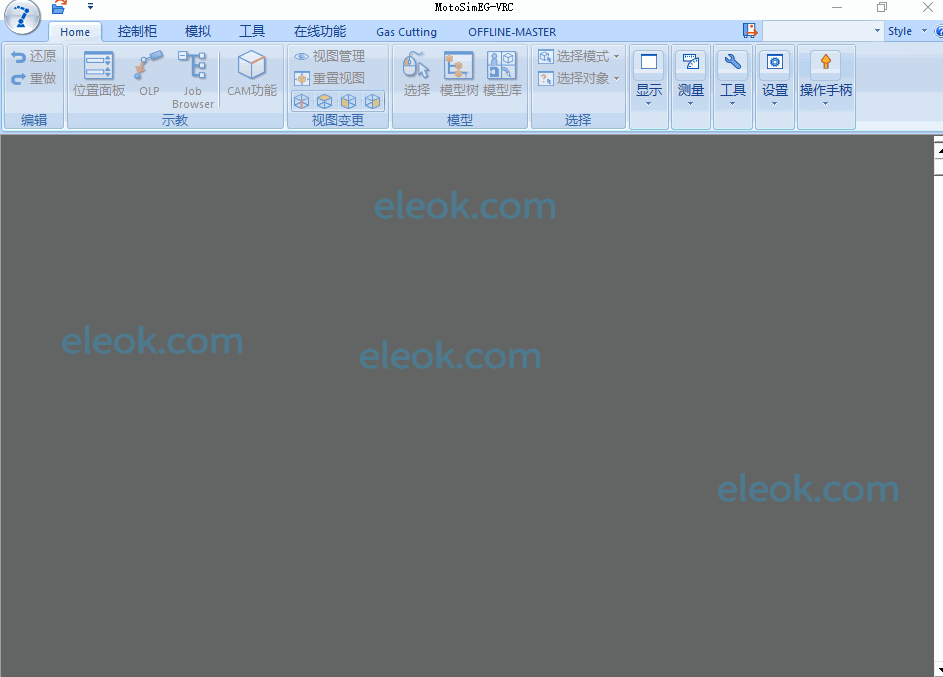Open the 显示 display dropdown button
This screenshot has width=943, height=677.
click(x=649, y=79)
